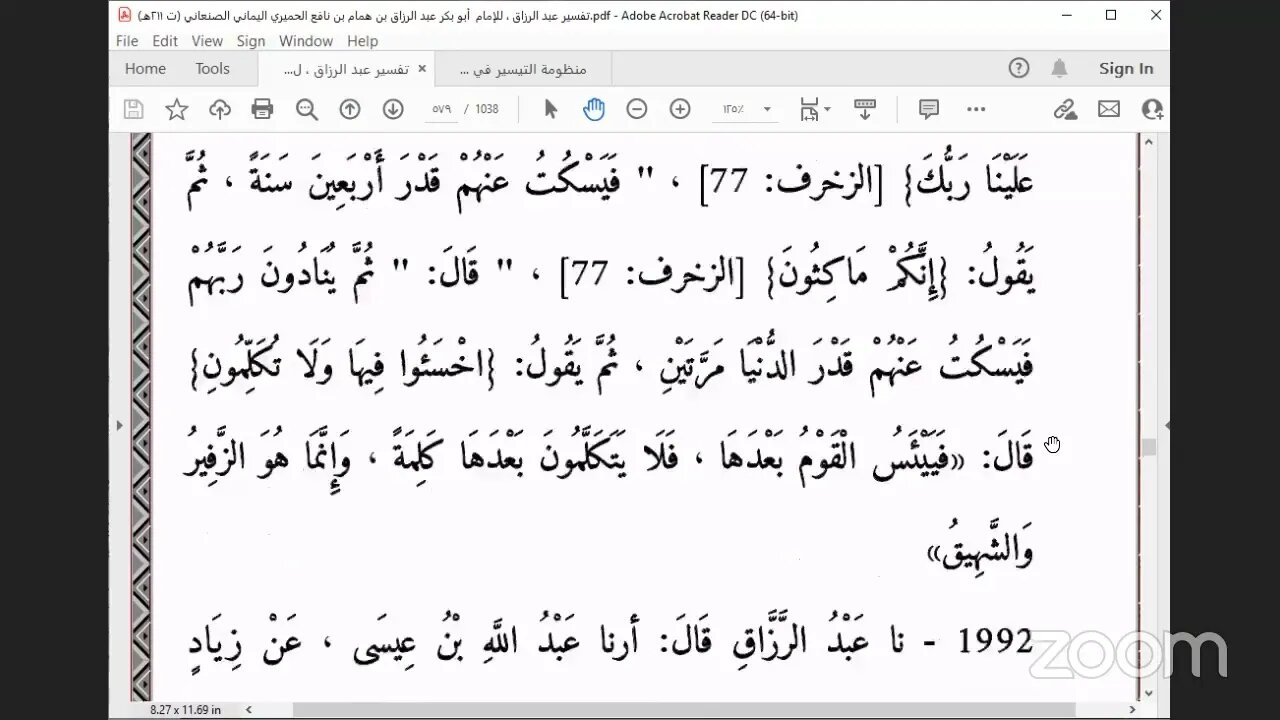Go to previous page arrow

click(x=349, y=109)
